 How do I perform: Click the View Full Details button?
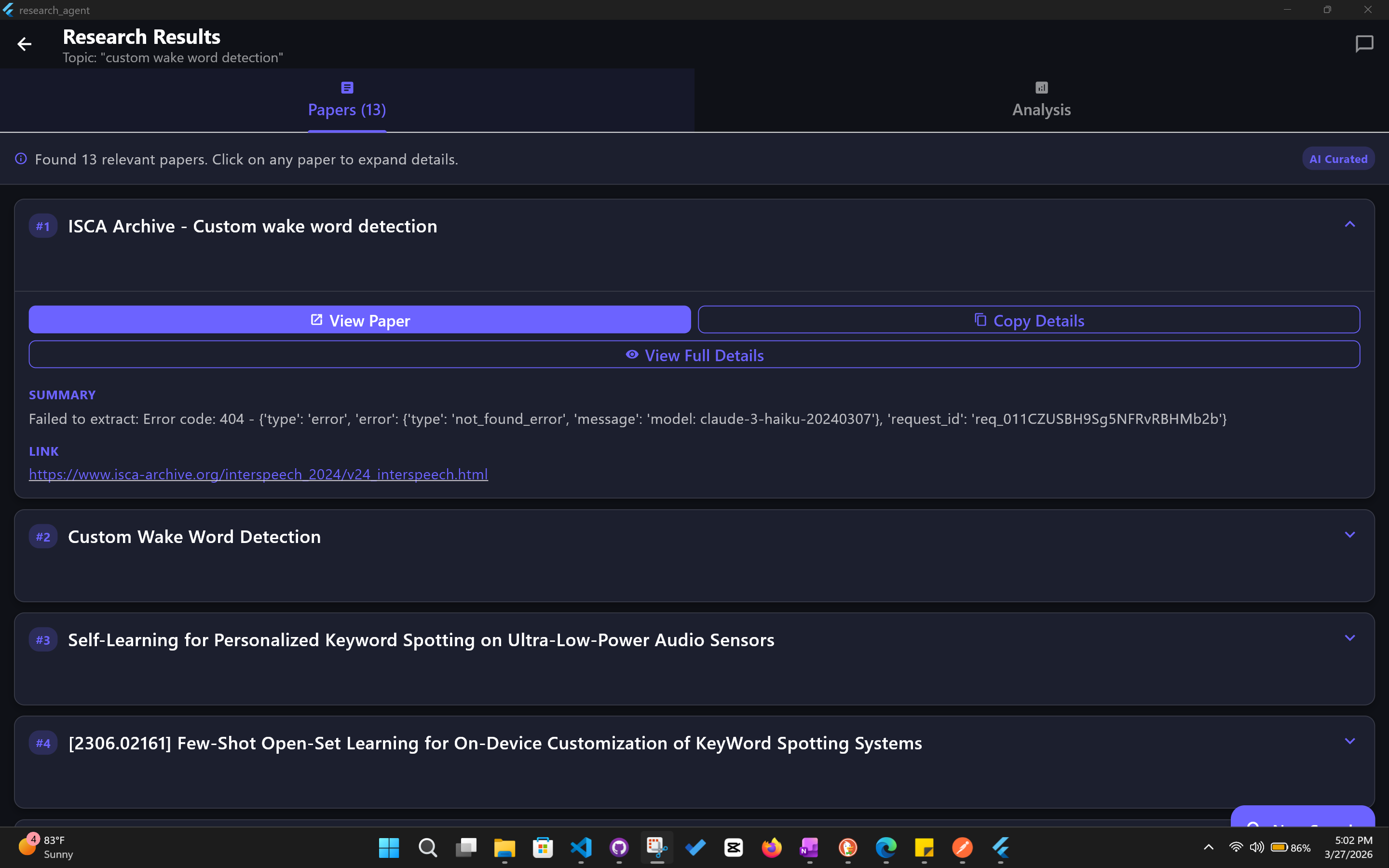click(694, 355)
